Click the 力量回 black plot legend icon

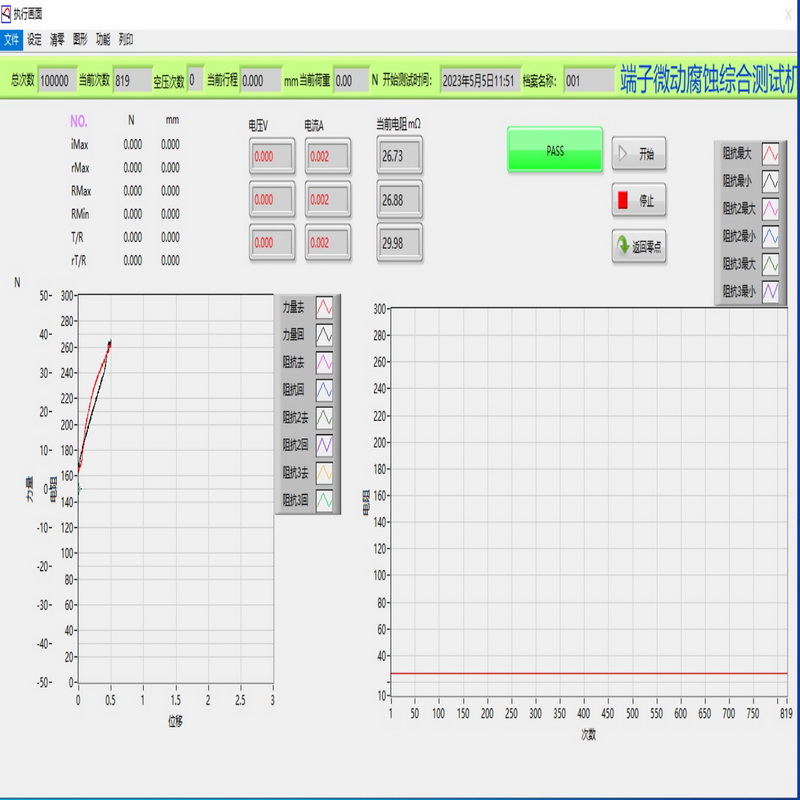point(326,334)
